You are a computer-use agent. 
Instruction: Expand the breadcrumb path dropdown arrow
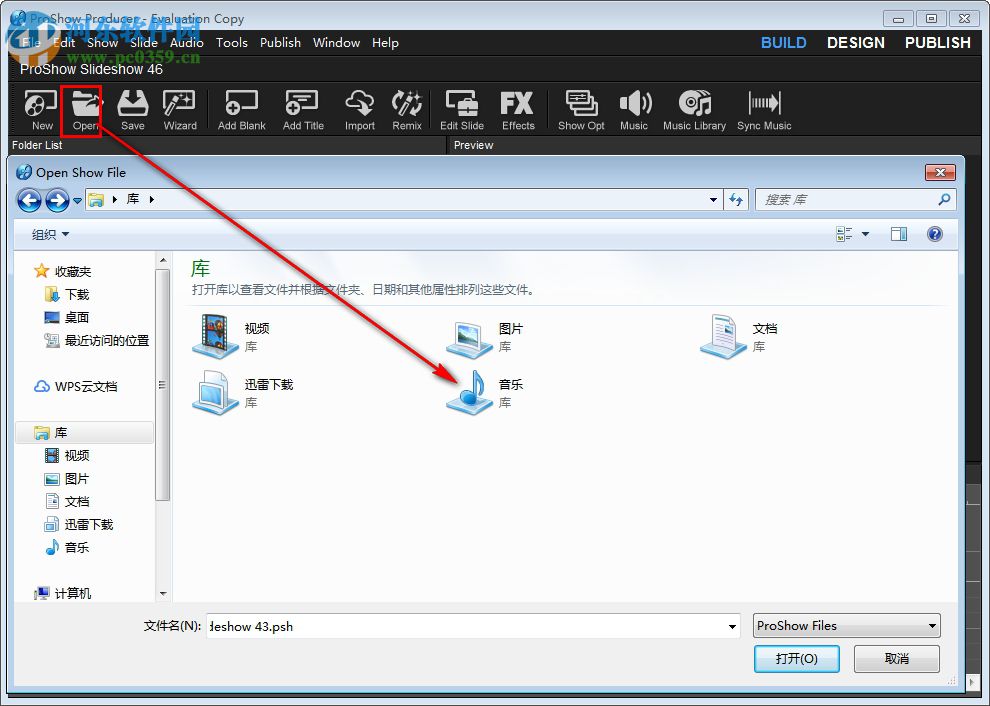point(714,199)
